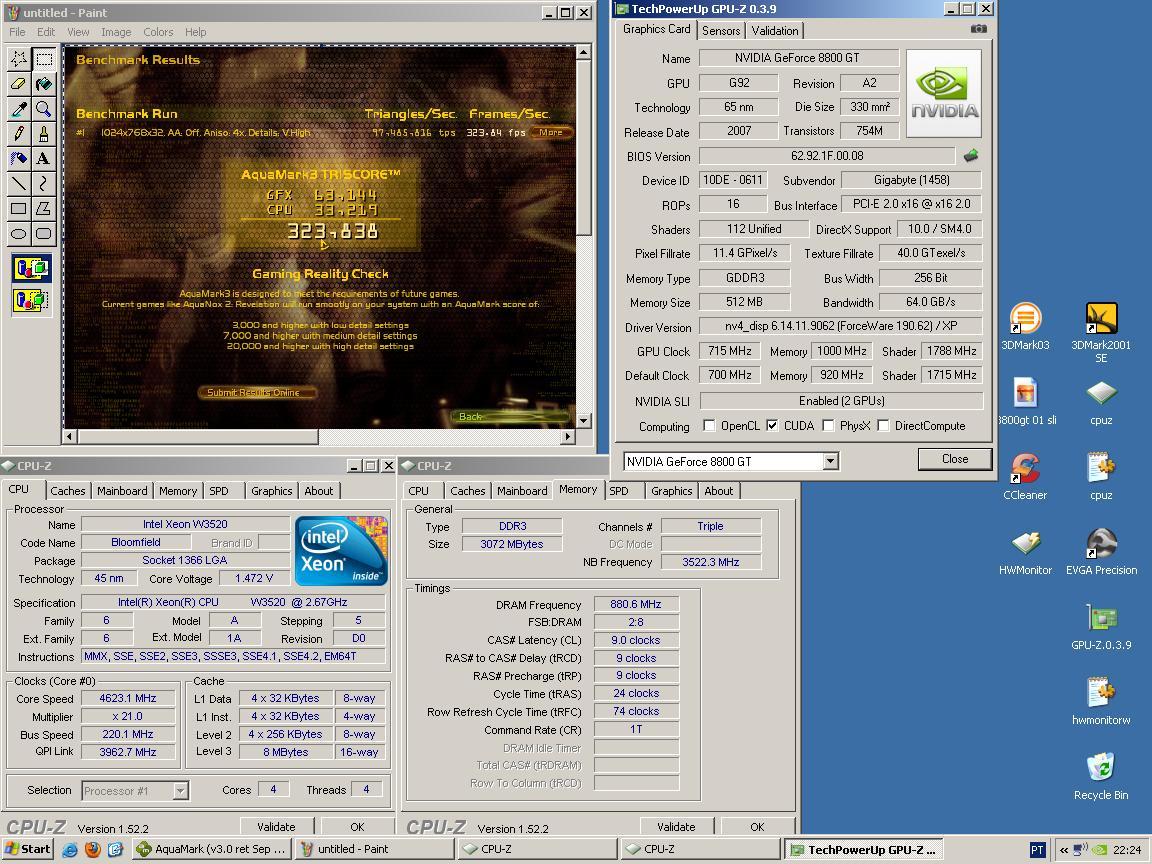Click the PT language indicator in taskbar
Viewport: 1152px width, 864px height.
(x=1037, y=849)
